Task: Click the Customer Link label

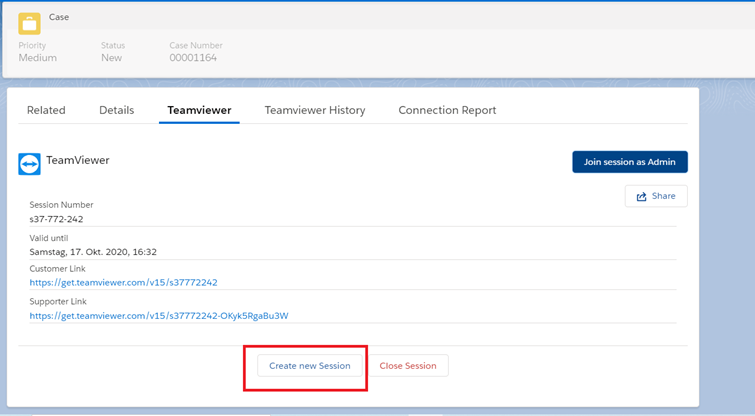Action: point(57,269)
